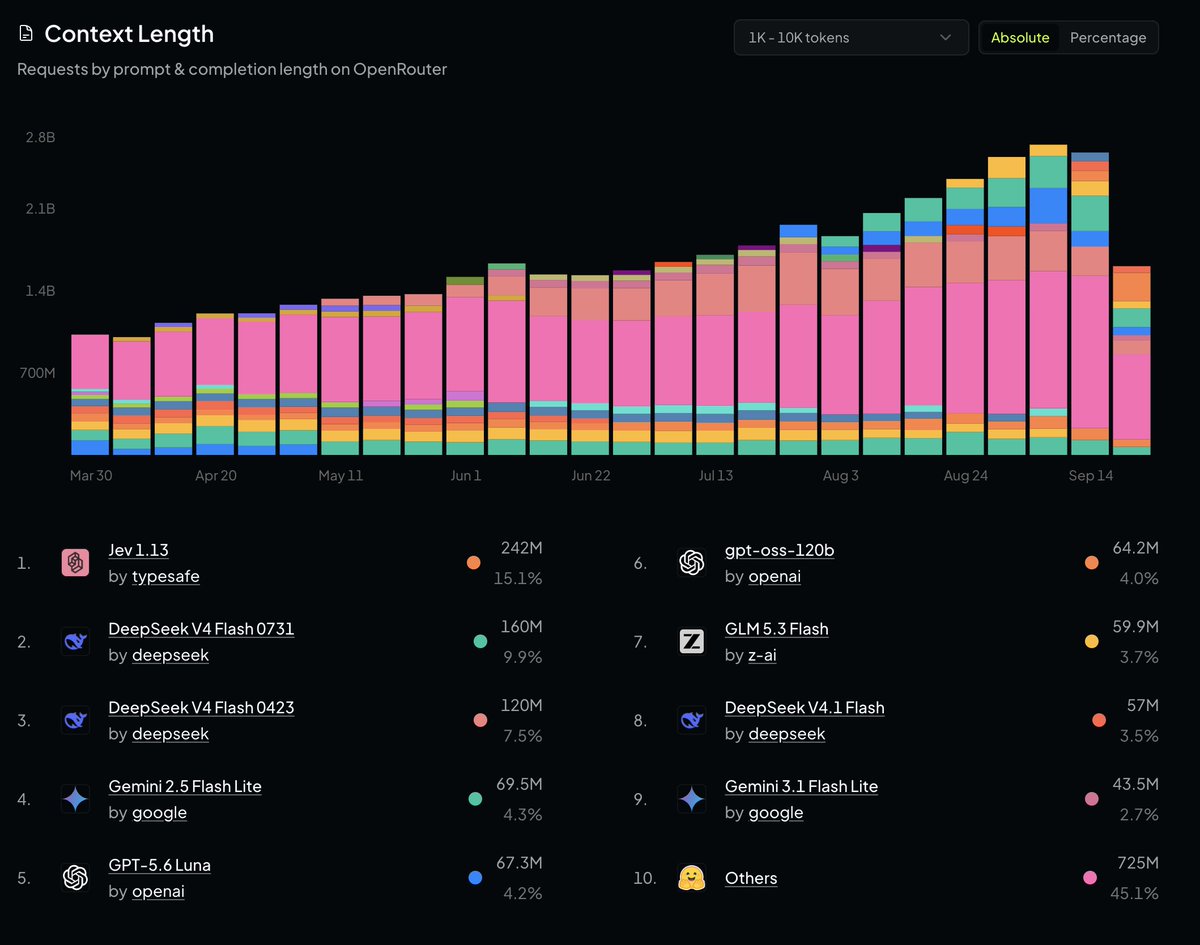
Task: Open the Others entry link
Action: point(751,878)
